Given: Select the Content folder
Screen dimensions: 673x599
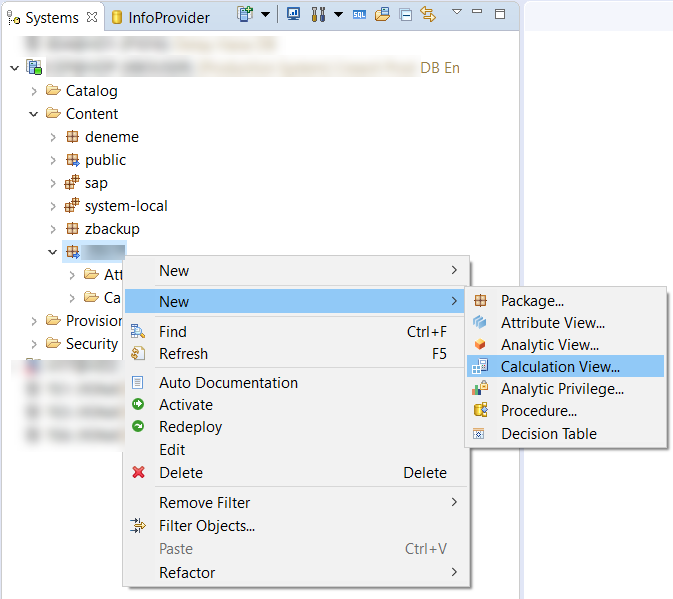Looking at the screenshot, I should pos(82,114).
